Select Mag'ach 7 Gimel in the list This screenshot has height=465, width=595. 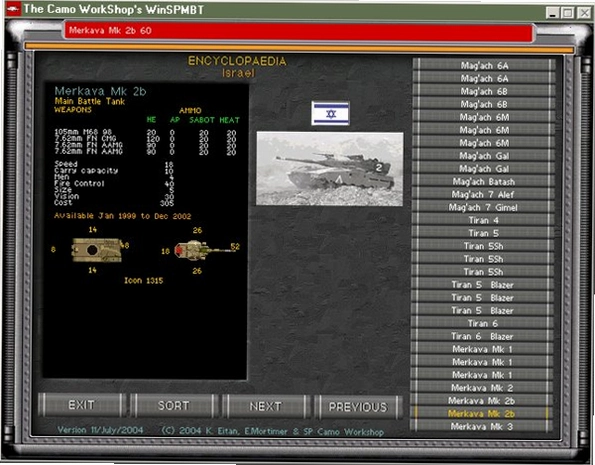[x=484, y=208]
